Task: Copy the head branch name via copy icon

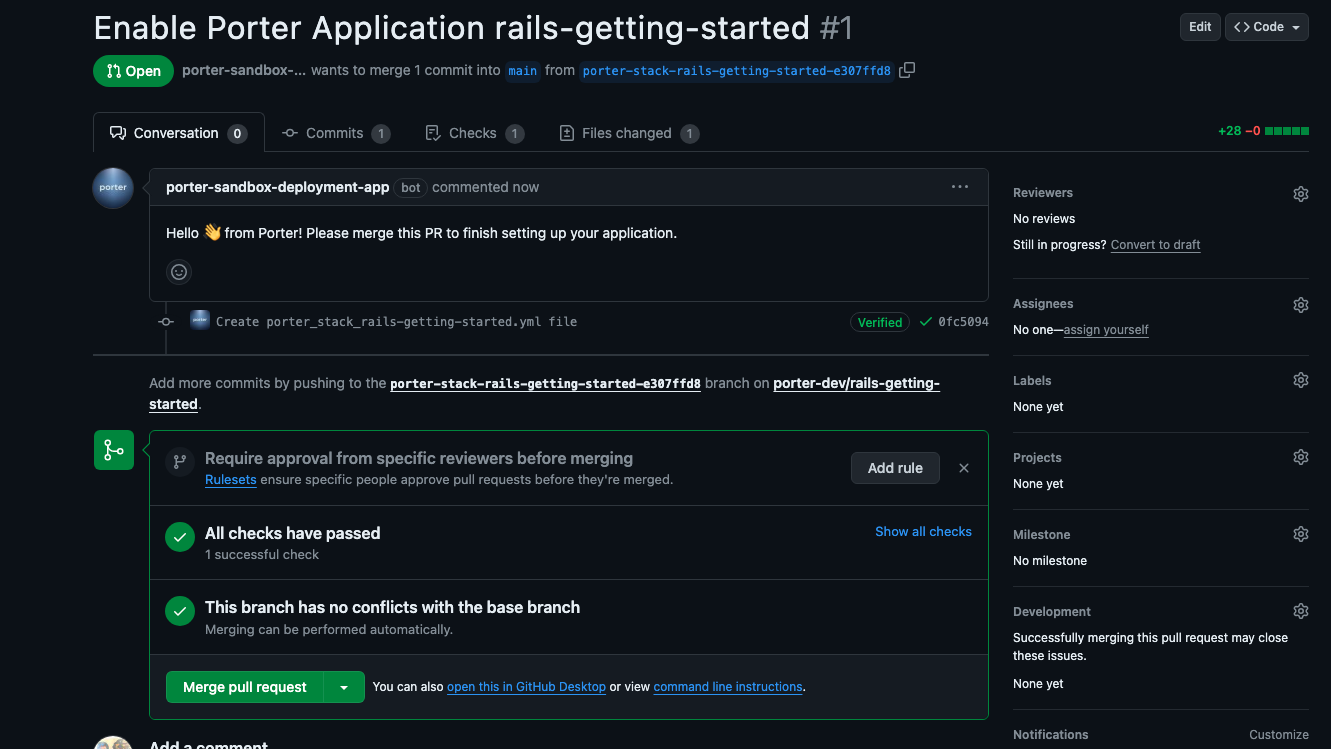Action: pyautogui.click(x=907, y=70)
